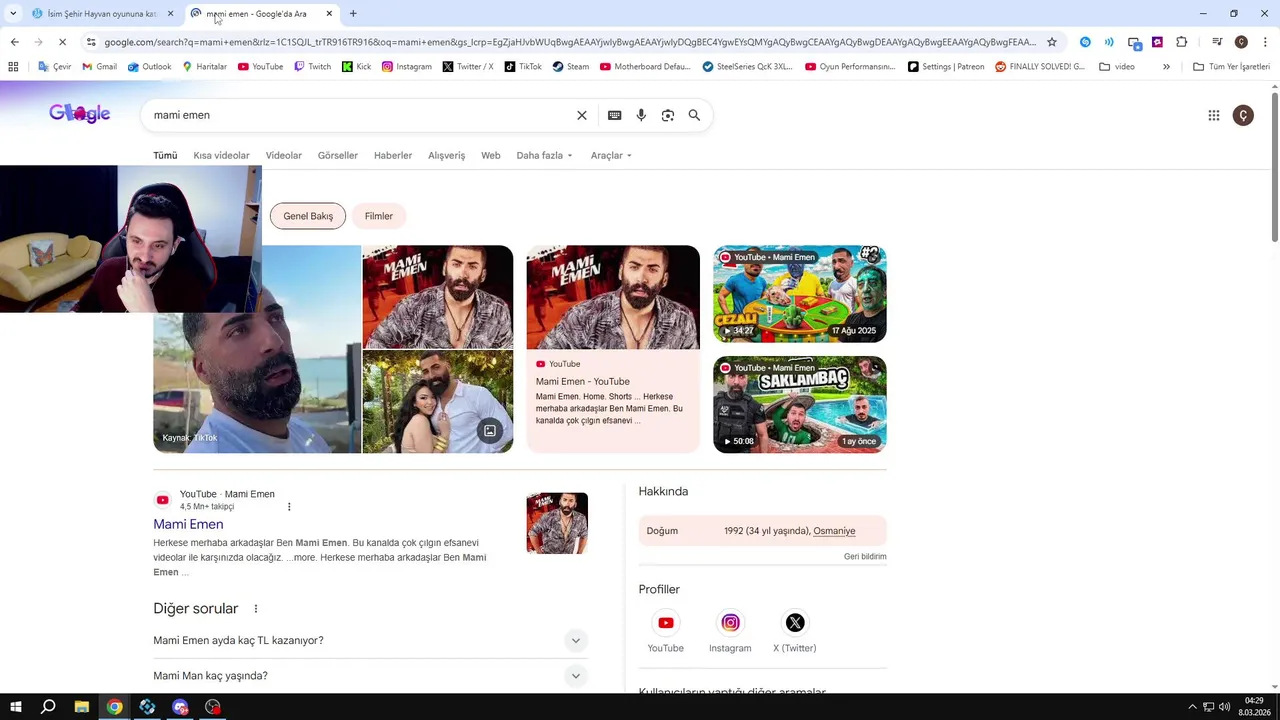The height and width of the screenshot is (720, 1280).
Task: Open the Windows Start menu
Action: [x=15, y=707]
